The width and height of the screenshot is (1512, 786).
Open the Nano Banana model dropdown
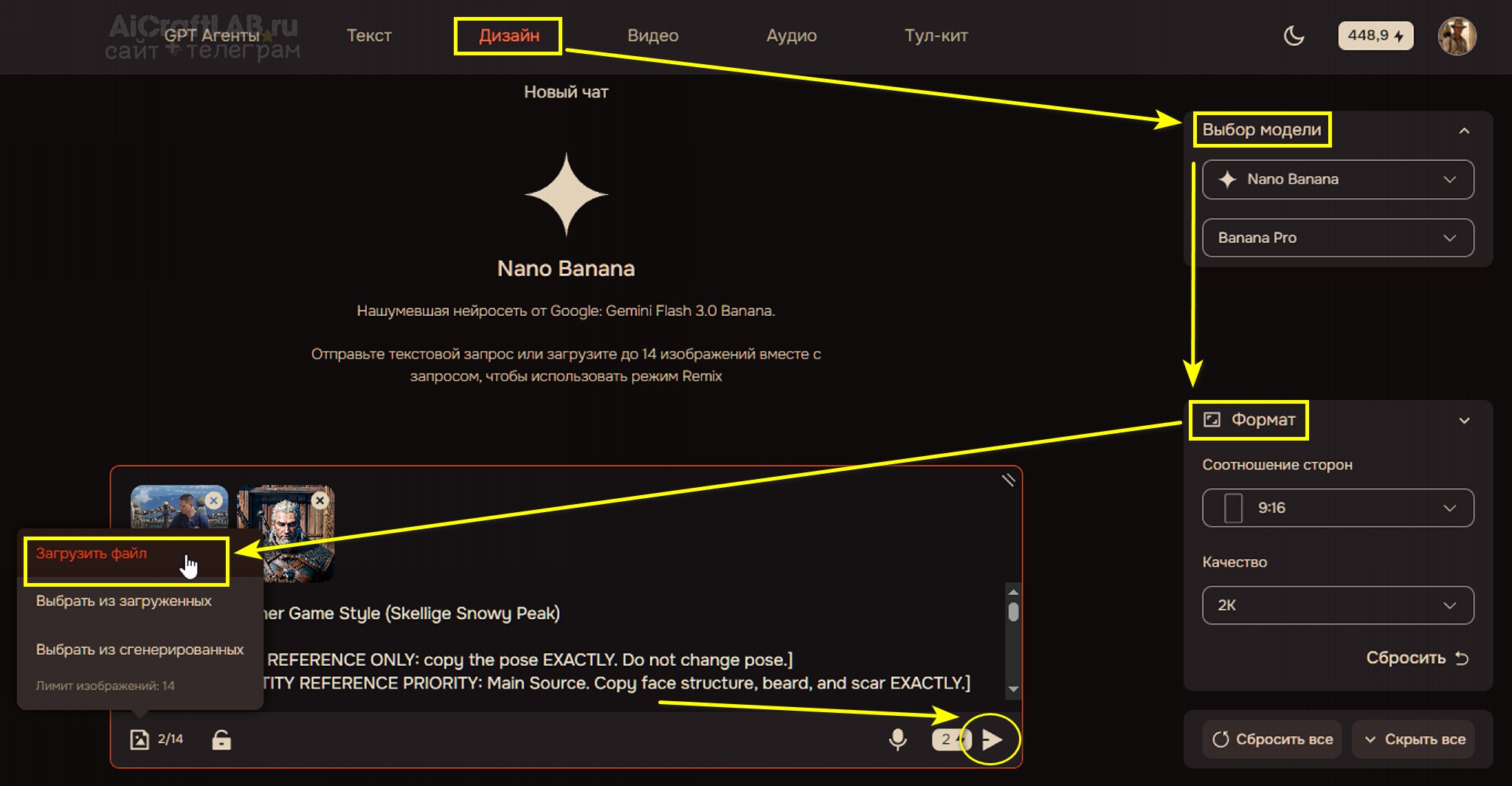coord(1338,179)
